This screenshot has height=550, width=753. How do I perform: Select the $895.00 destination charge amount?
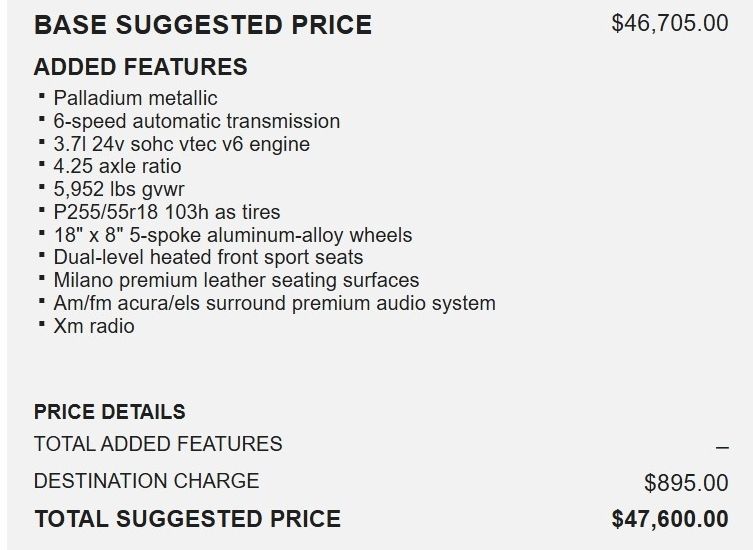(686, 484)
